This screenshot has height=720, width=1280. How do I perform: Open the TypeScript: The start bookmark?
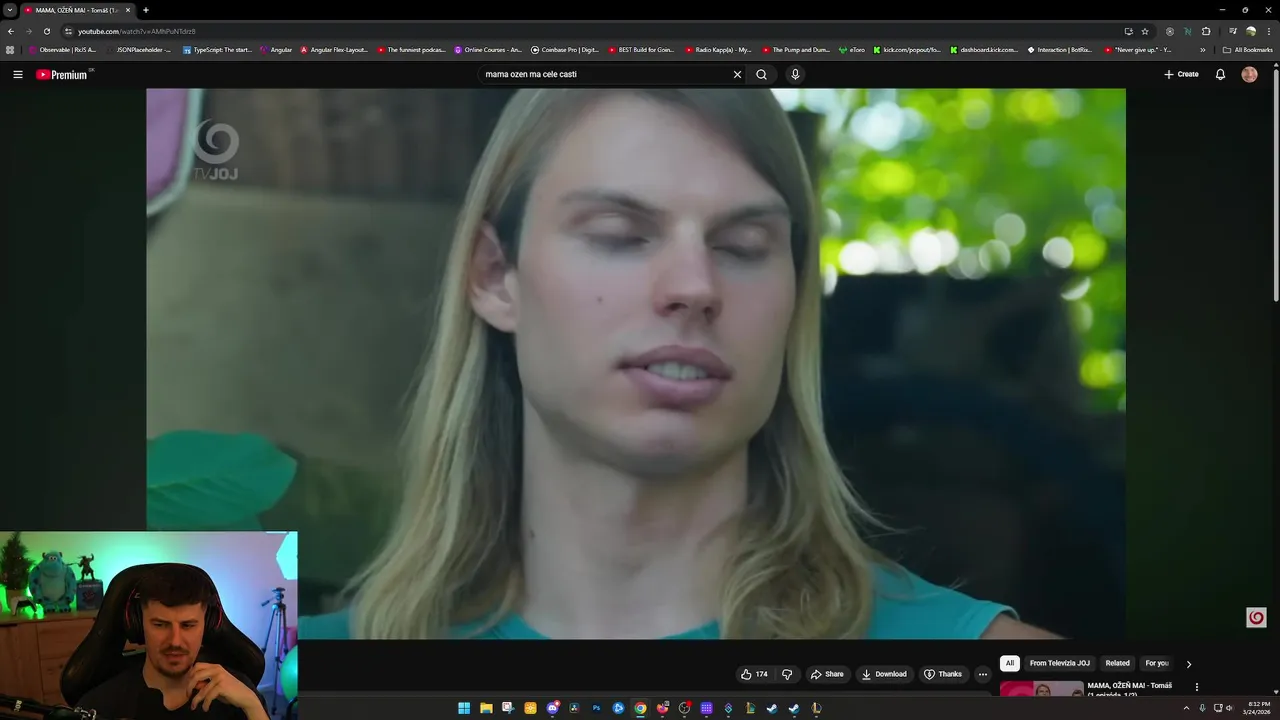217,49
